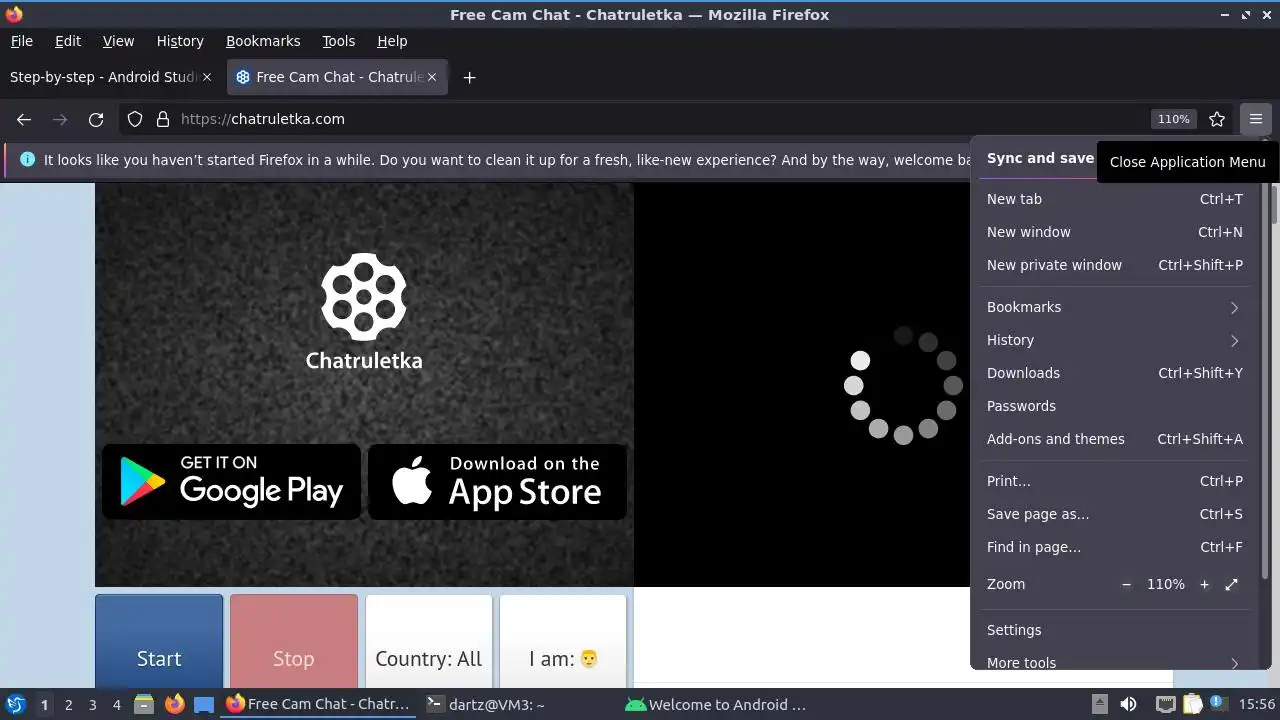Open the network tray icon
This screenshot has height=720, width=1280.
(1165, 704)
